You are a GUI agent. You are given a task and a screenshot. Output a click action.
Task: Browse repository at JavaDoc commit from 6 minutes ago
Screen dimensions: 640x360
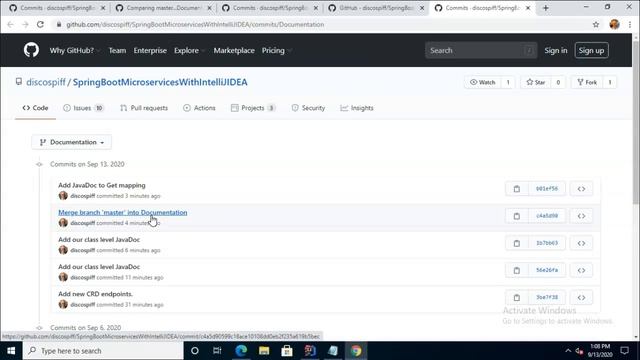click(581, 243)
